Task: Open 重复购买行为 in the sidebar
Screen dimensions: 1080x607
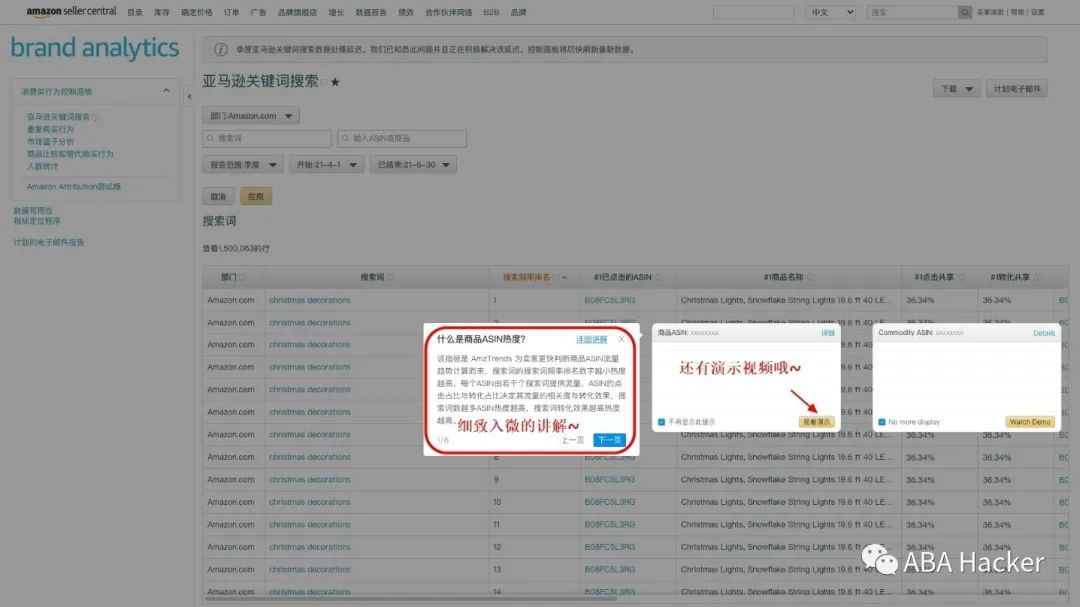Action: tap(50, 130)
